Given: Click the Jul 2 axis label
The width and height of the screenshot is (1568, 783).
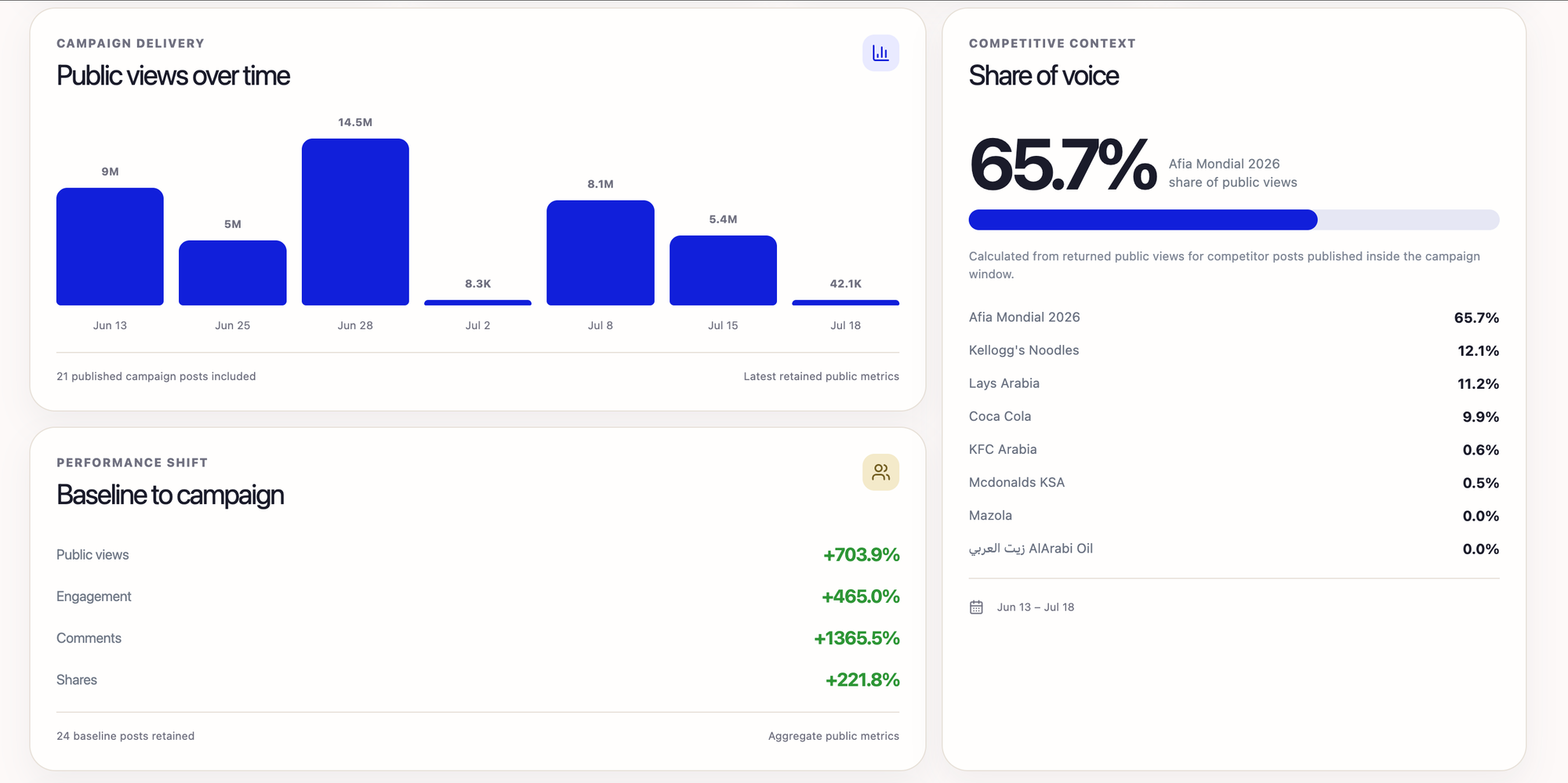Looking at the screenshot, I should click(477, 325).
